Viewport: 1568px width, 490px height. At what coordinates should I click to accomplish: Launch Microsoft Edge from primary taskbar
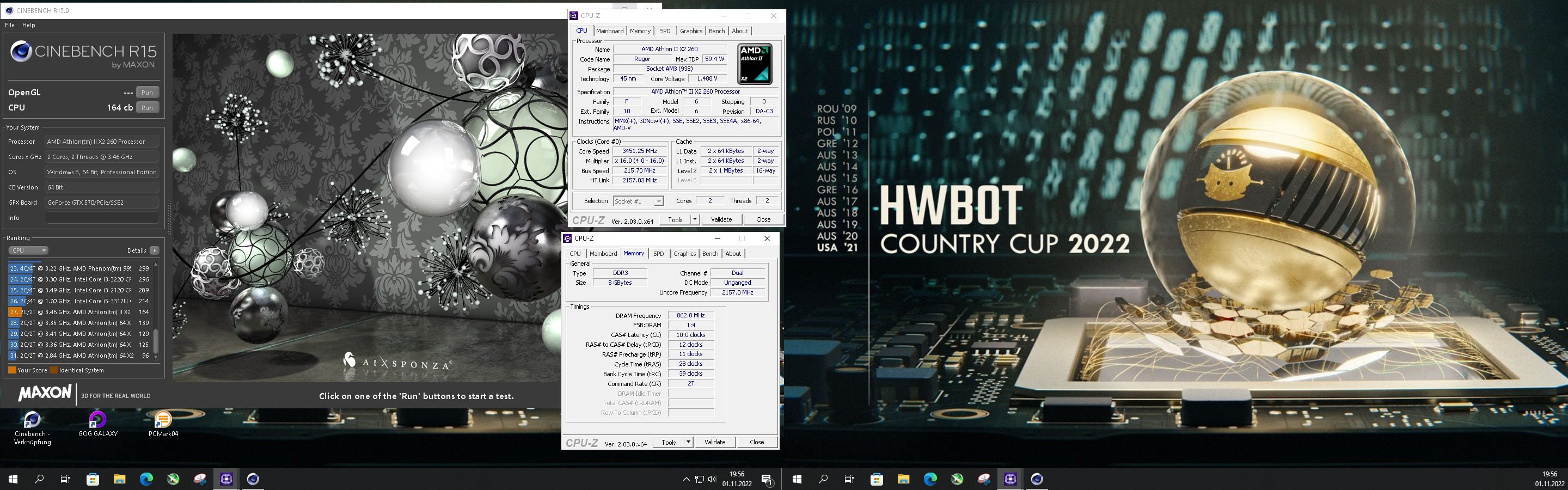click(x=146, y=479)
